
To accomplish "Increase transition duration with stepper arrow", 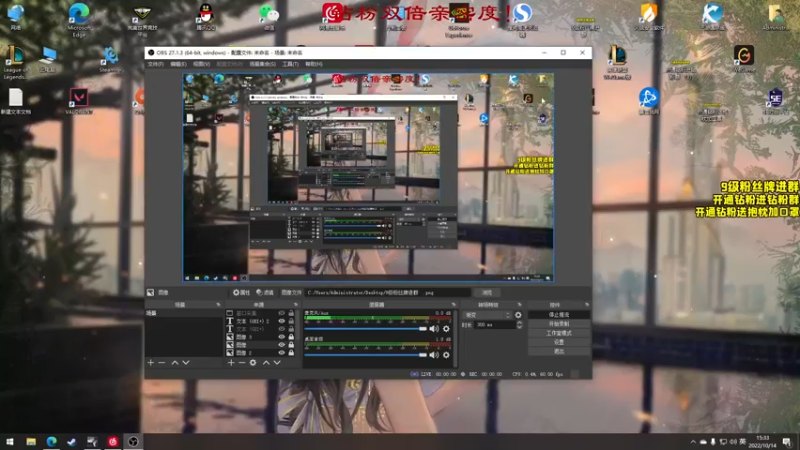I will [519, 322].
